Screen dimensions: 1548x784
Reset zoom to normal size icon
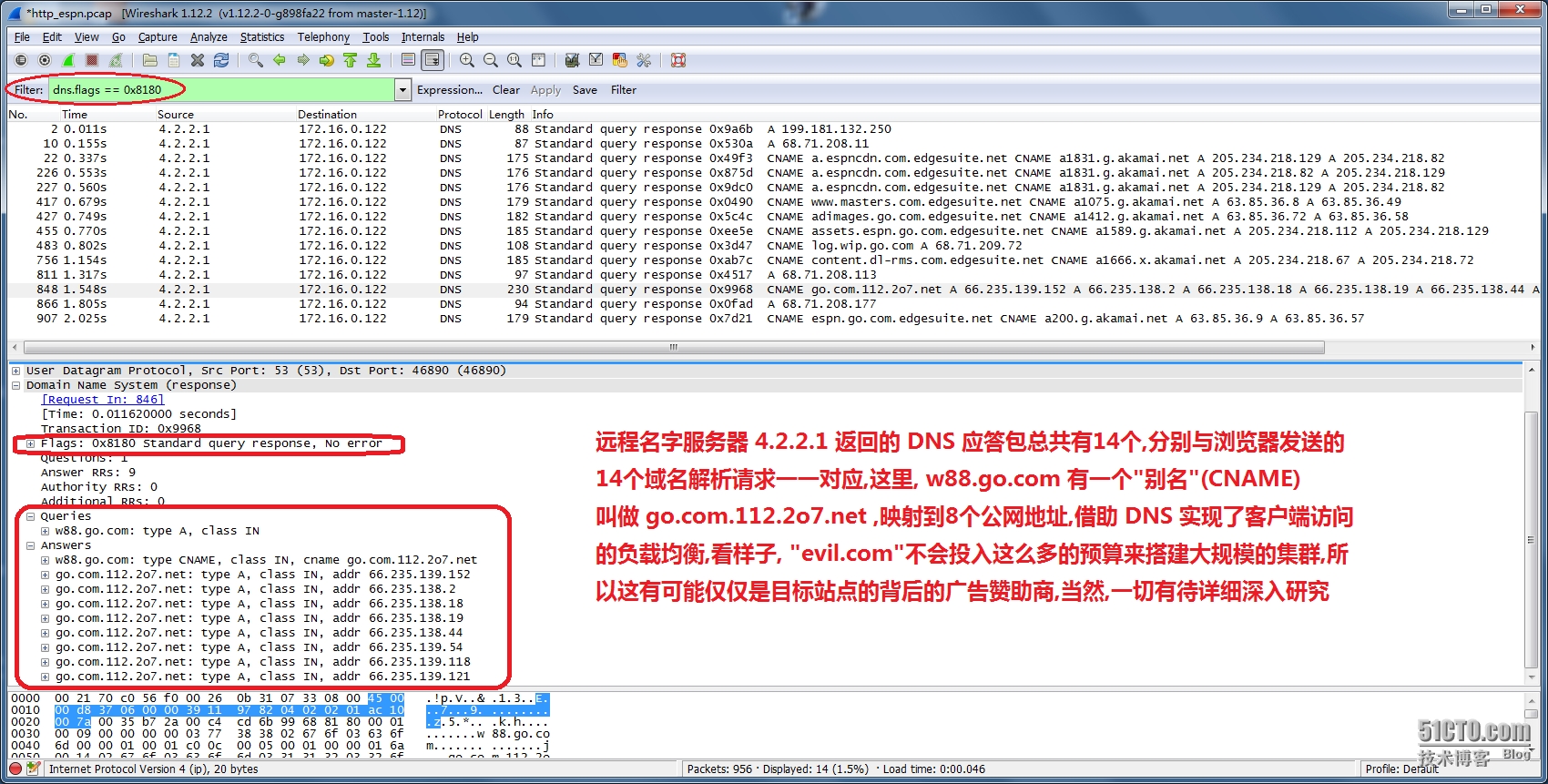tap(514, 60)
